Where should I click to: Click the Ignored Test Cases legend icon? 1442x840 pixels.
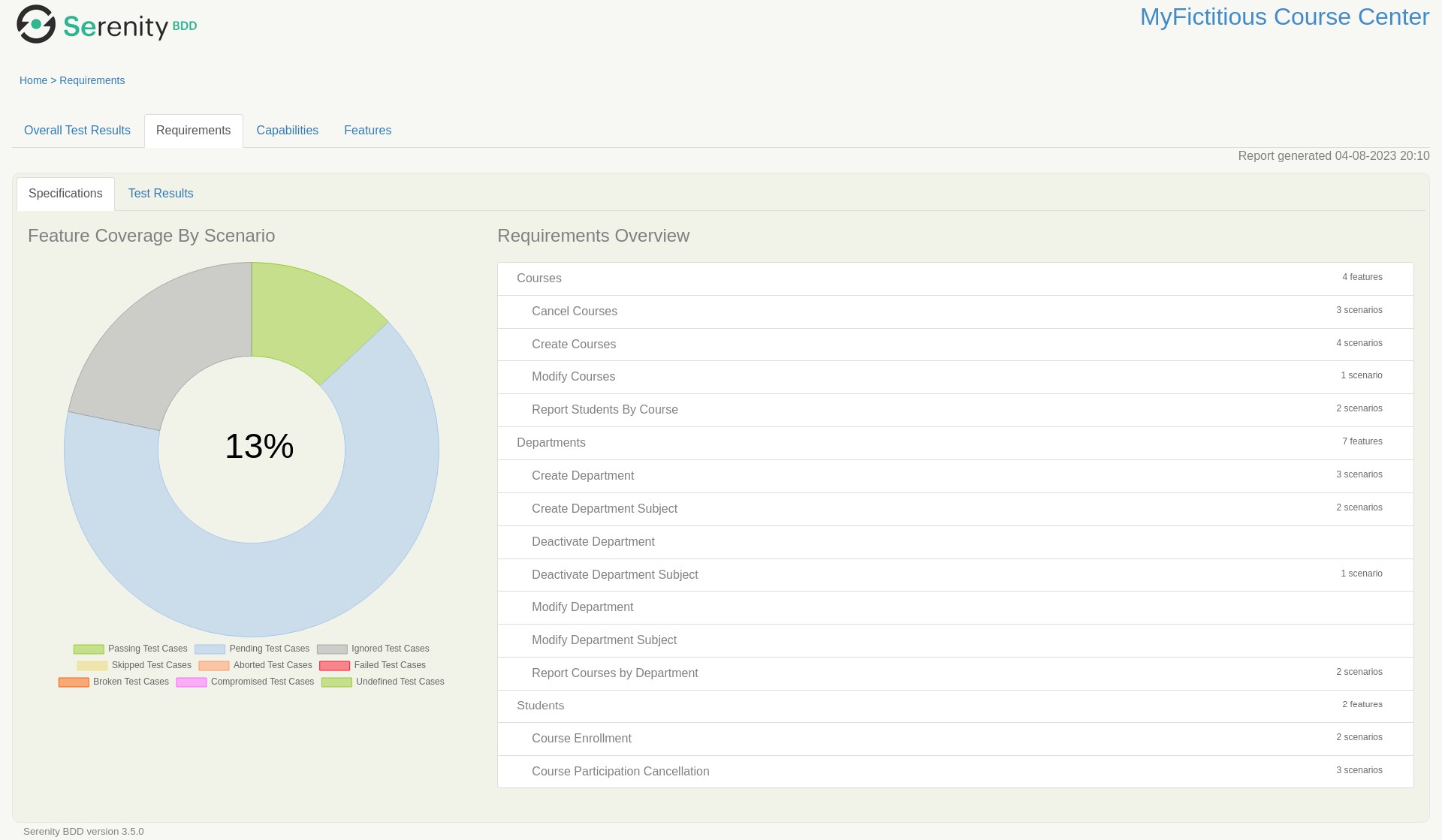pyautogui.click(x=331, y=649)
